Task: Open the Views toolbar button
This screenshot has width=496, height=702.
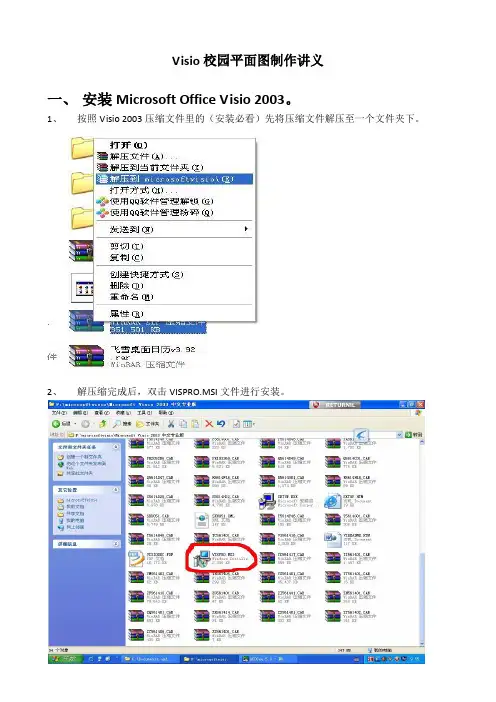Action: point(248,424)
